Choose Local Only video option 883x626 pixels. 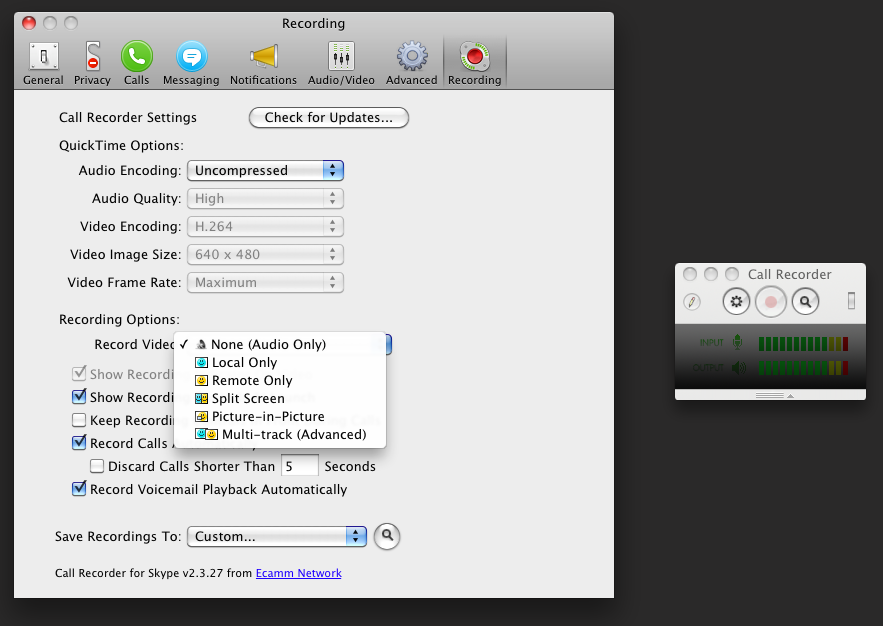pyautogui.click(x=280, y=363)
